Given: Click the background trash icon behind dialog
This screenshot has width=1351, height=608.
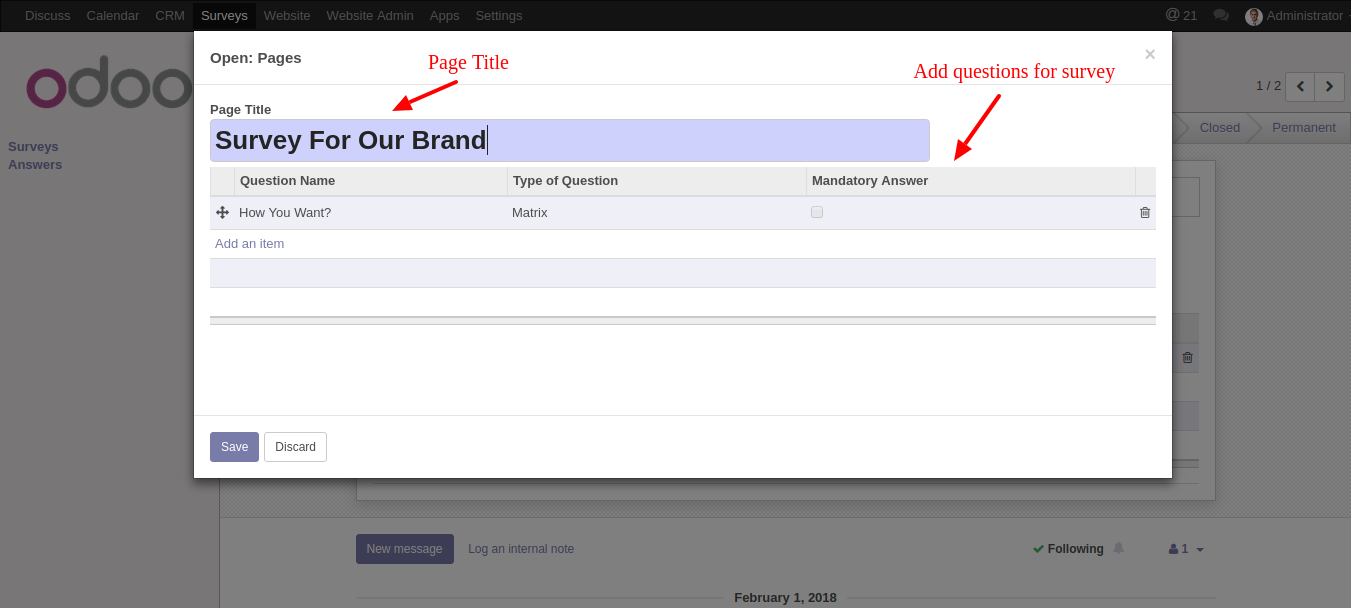Looking at the screenshot, I should click(x=1188, y=357).
